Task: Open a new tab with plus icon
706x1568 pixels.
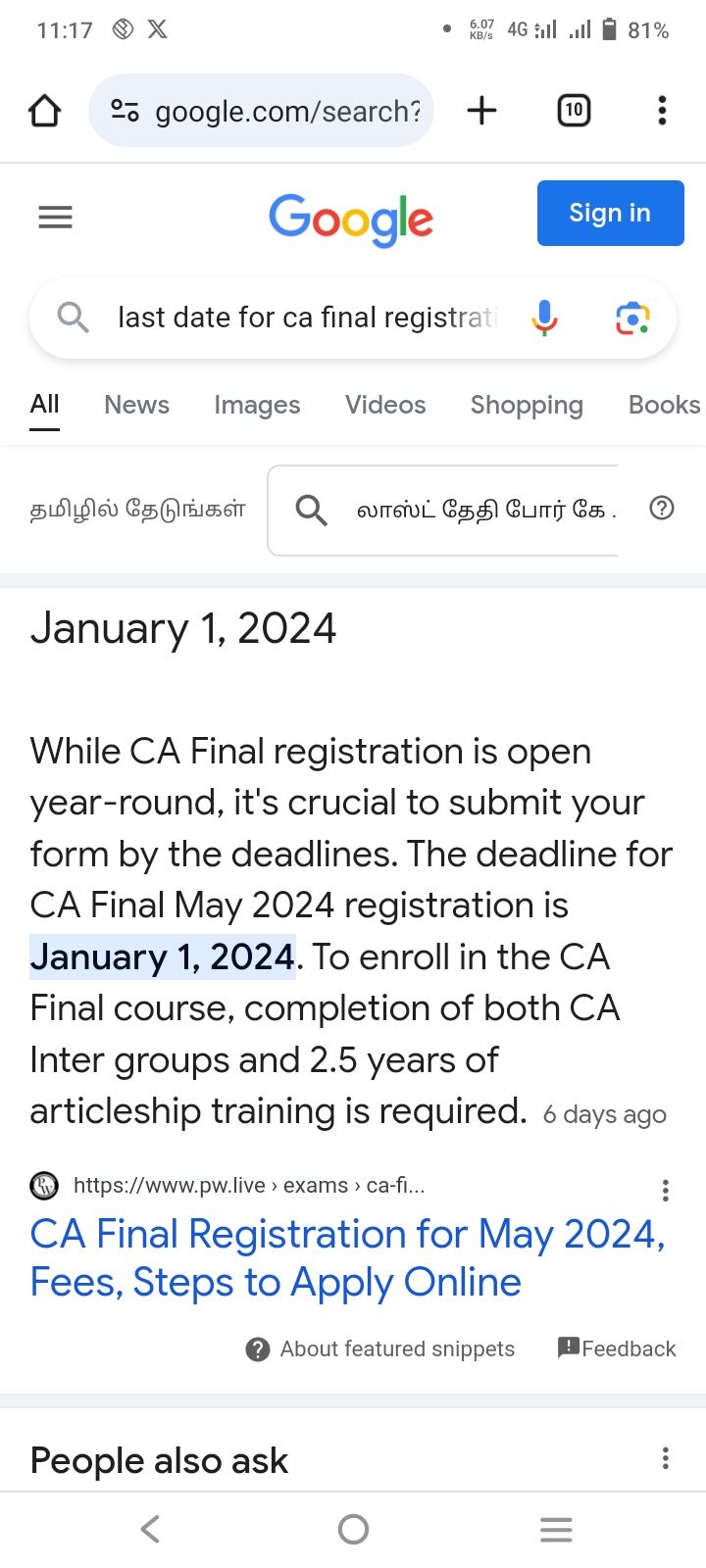Action: point(481,111)
